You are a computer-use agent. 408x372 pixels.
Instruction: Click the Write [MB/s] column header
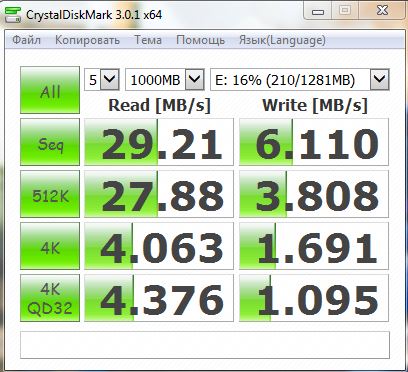pos(315,105)
